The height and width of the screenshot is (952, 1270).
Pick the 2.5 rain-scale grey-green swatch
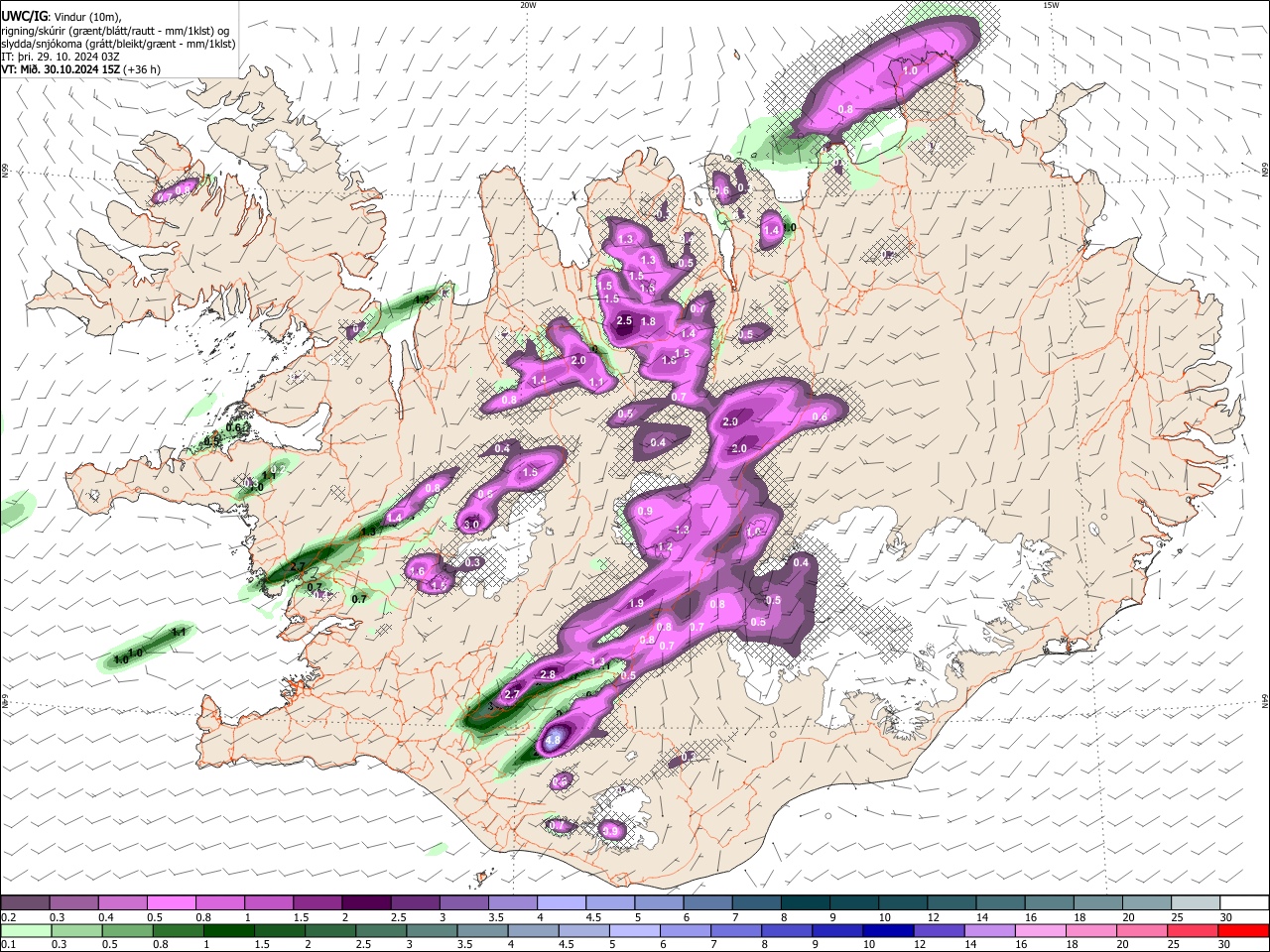[381, 931]
